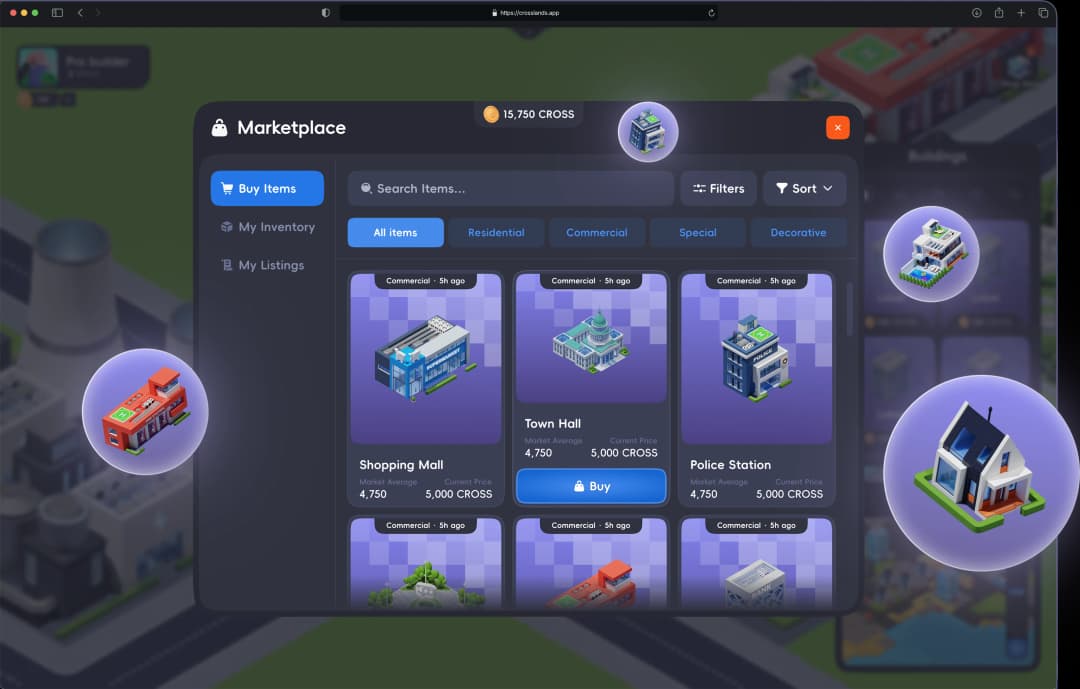
Task: Click Town Hall's market average 4,750
Action: click(538, 453)
